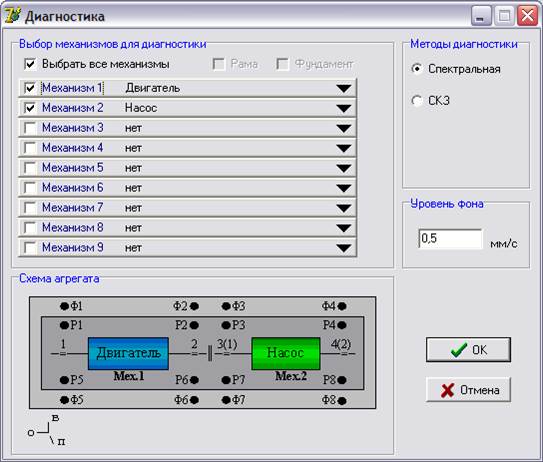The image size is (543, 462).
Task: Close the Диагностика window
Action: [x=527, y=16]
